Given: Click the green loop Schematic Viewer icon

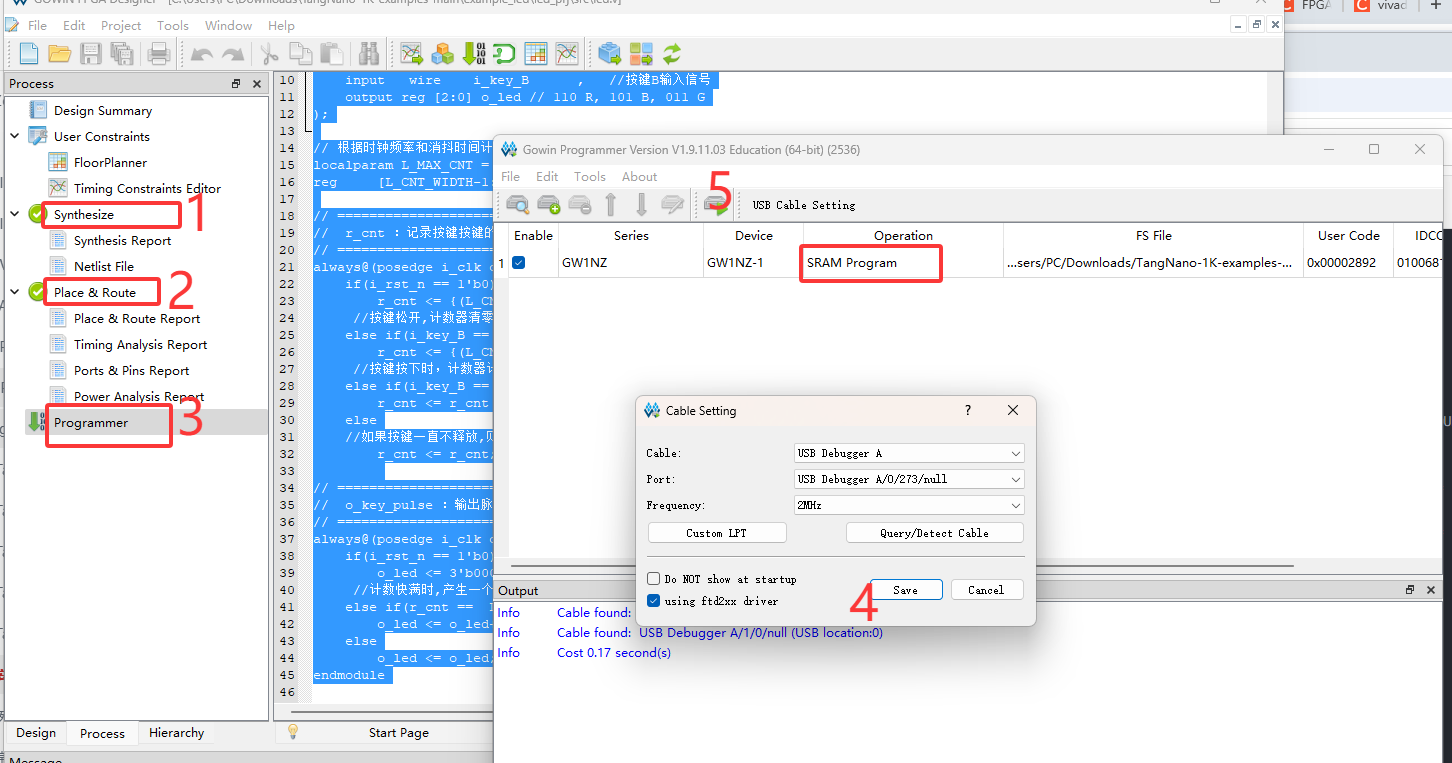Looking at the screenshot, I should tap(504, 53).
